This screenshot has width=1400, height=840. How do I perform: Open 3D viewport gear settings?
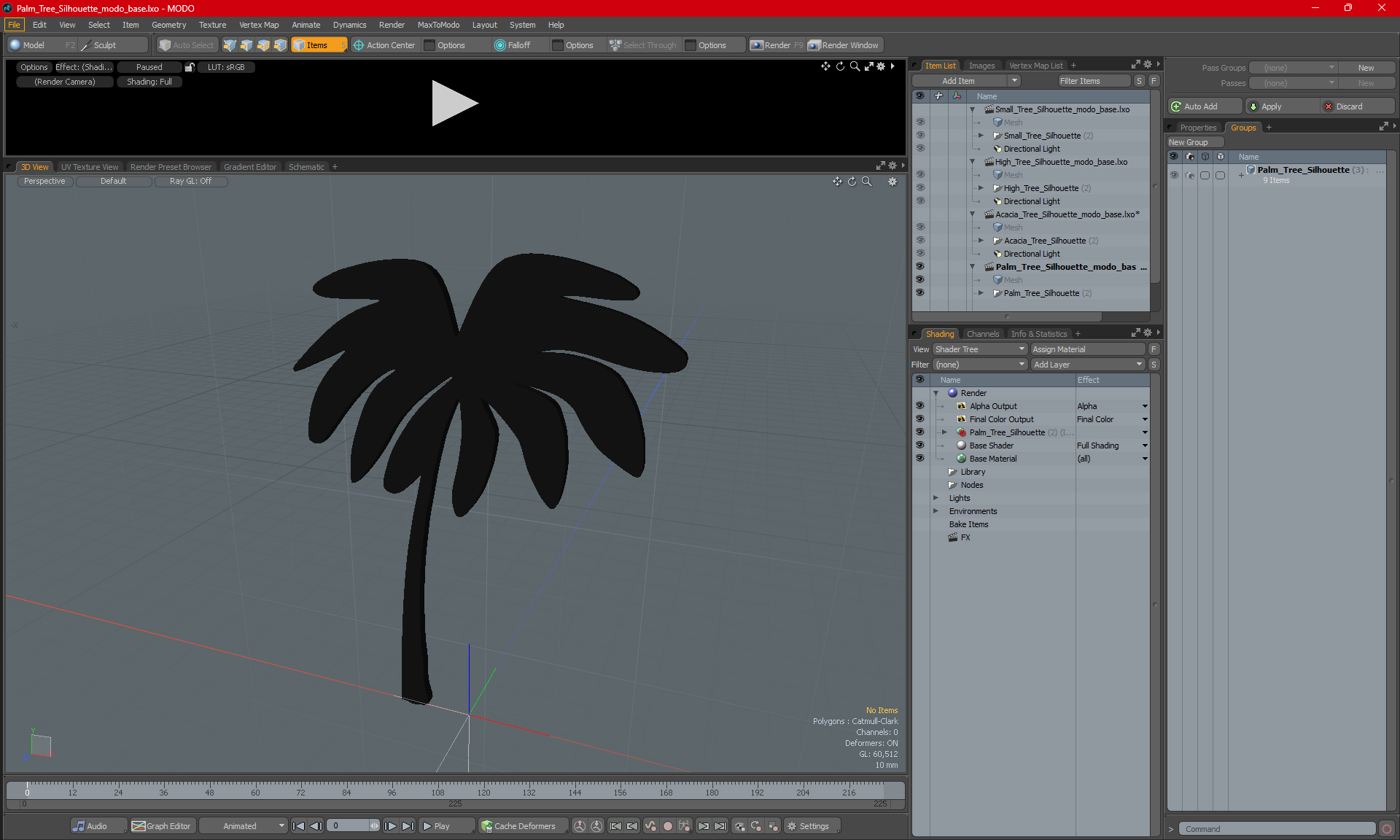click(892, 182)
